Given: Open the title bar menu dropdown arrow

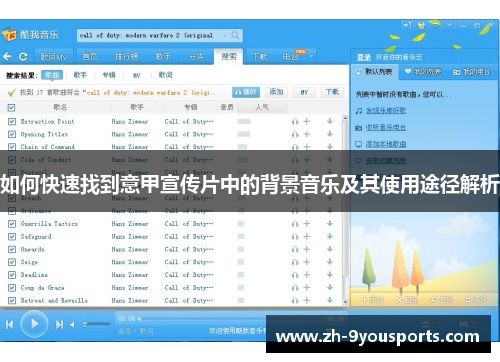Looking at the screenshot, I should (x=450, y=25).
